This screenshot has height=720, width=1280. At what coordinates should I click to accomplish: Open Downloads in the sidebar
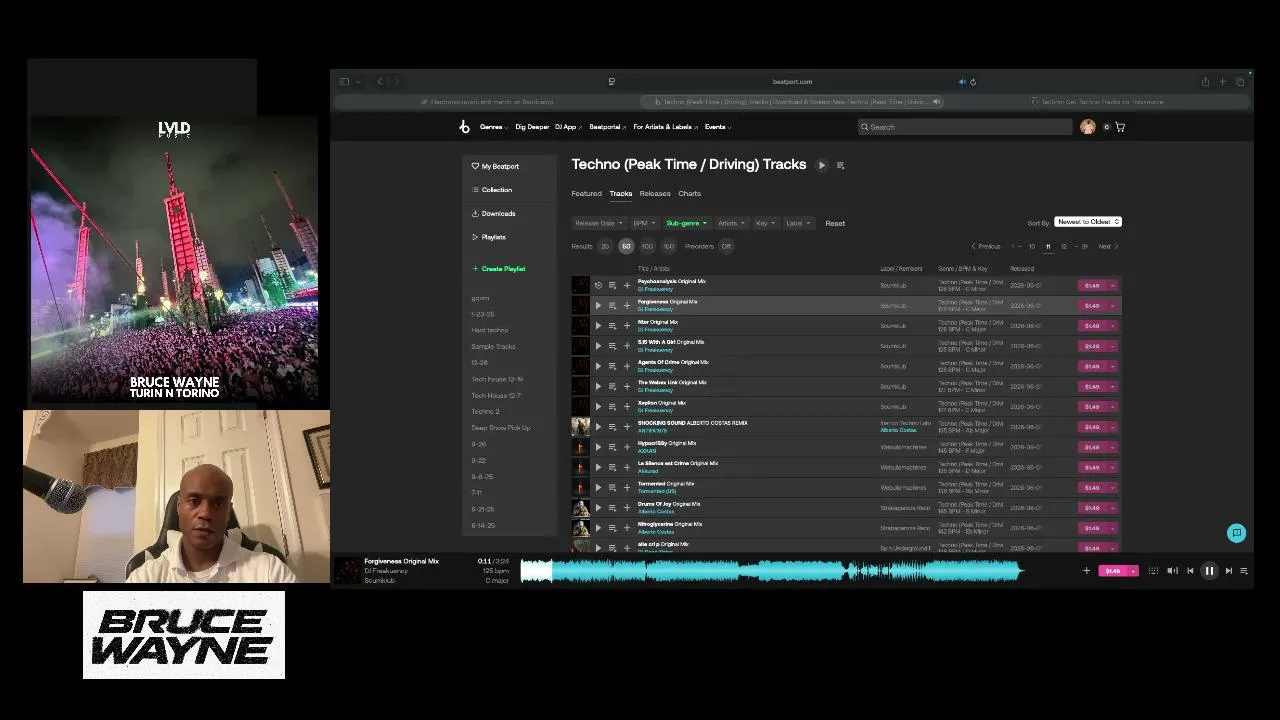494,213
